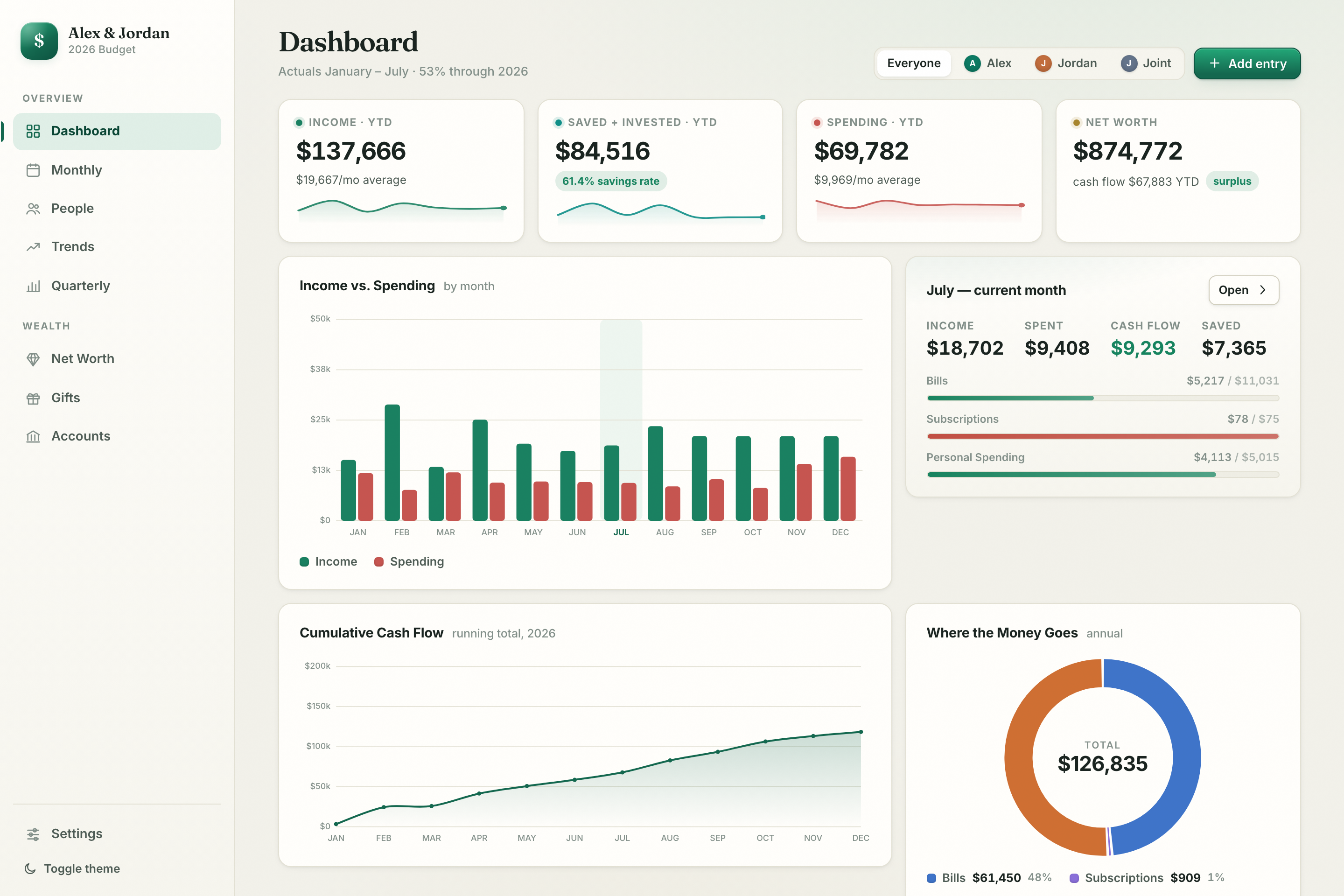
Task: Open the July current month details
Action: click(x=1243, y=290)
